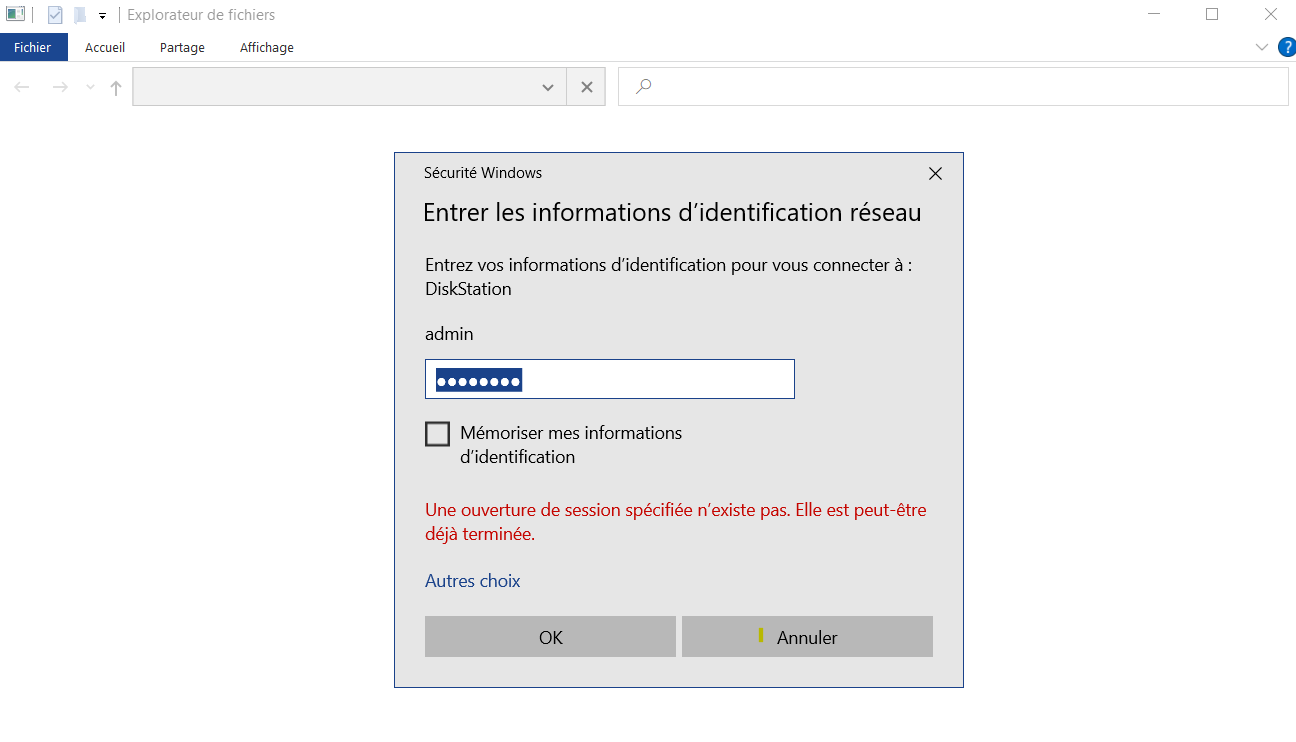1296x742 pixels.
Task: Open the Customize Quick Access Toolbar arrow
Action: point(102,16)
